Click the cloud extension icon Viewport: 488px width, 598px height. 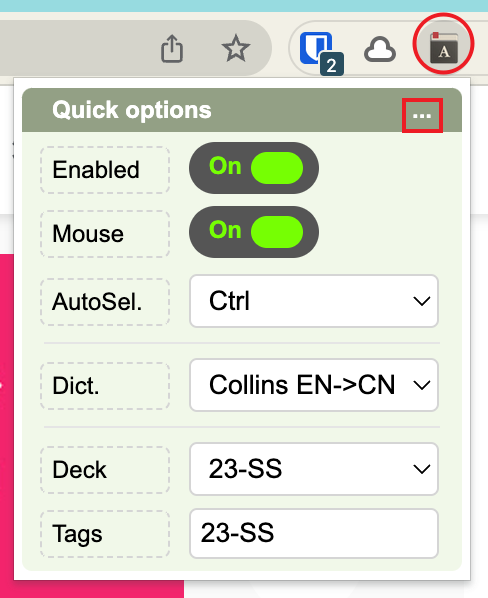pyautogui.click(x=380, y=50)
